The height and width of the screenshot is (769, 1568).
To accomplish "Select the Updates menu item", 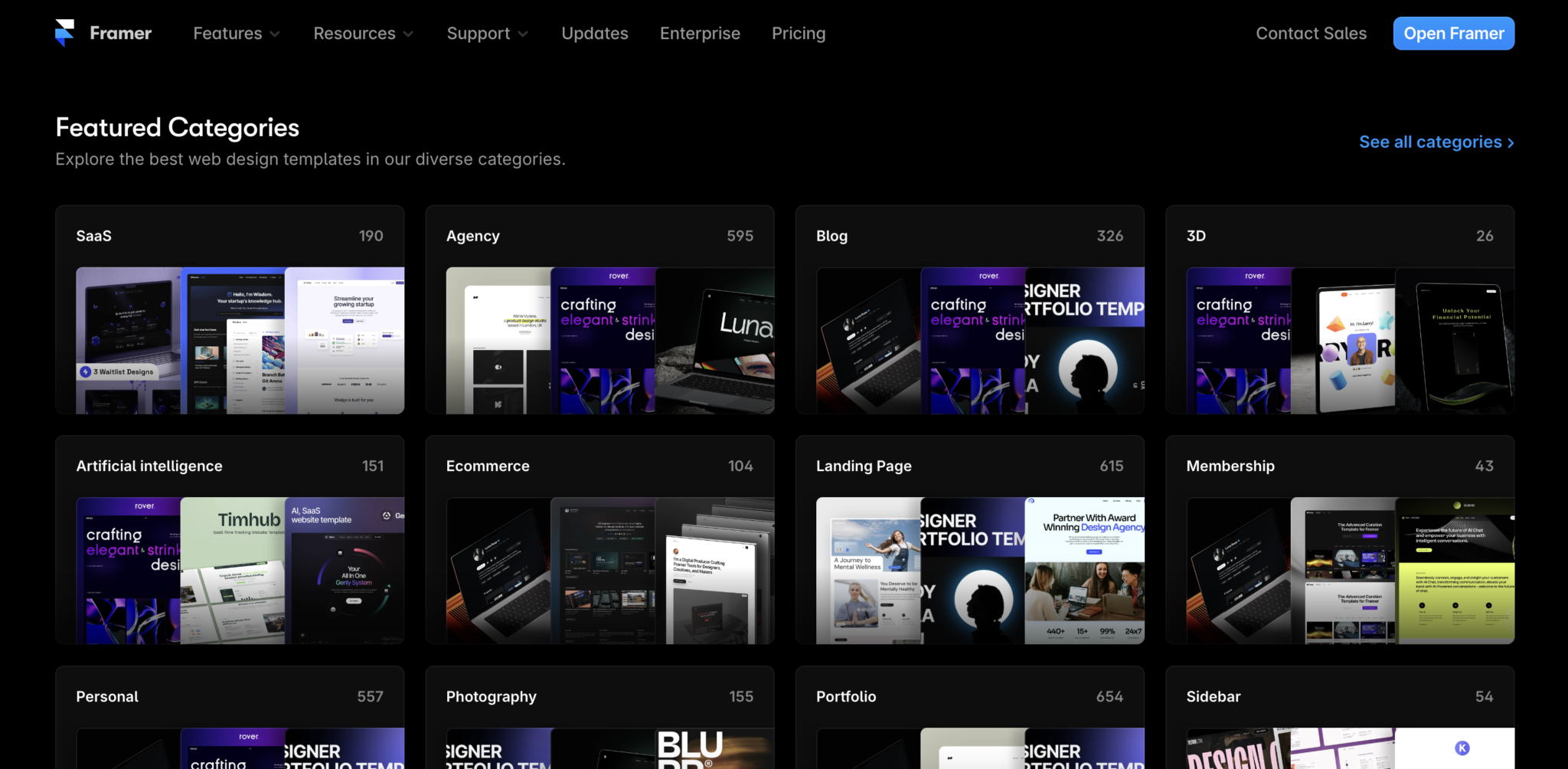I will (594, 33).
